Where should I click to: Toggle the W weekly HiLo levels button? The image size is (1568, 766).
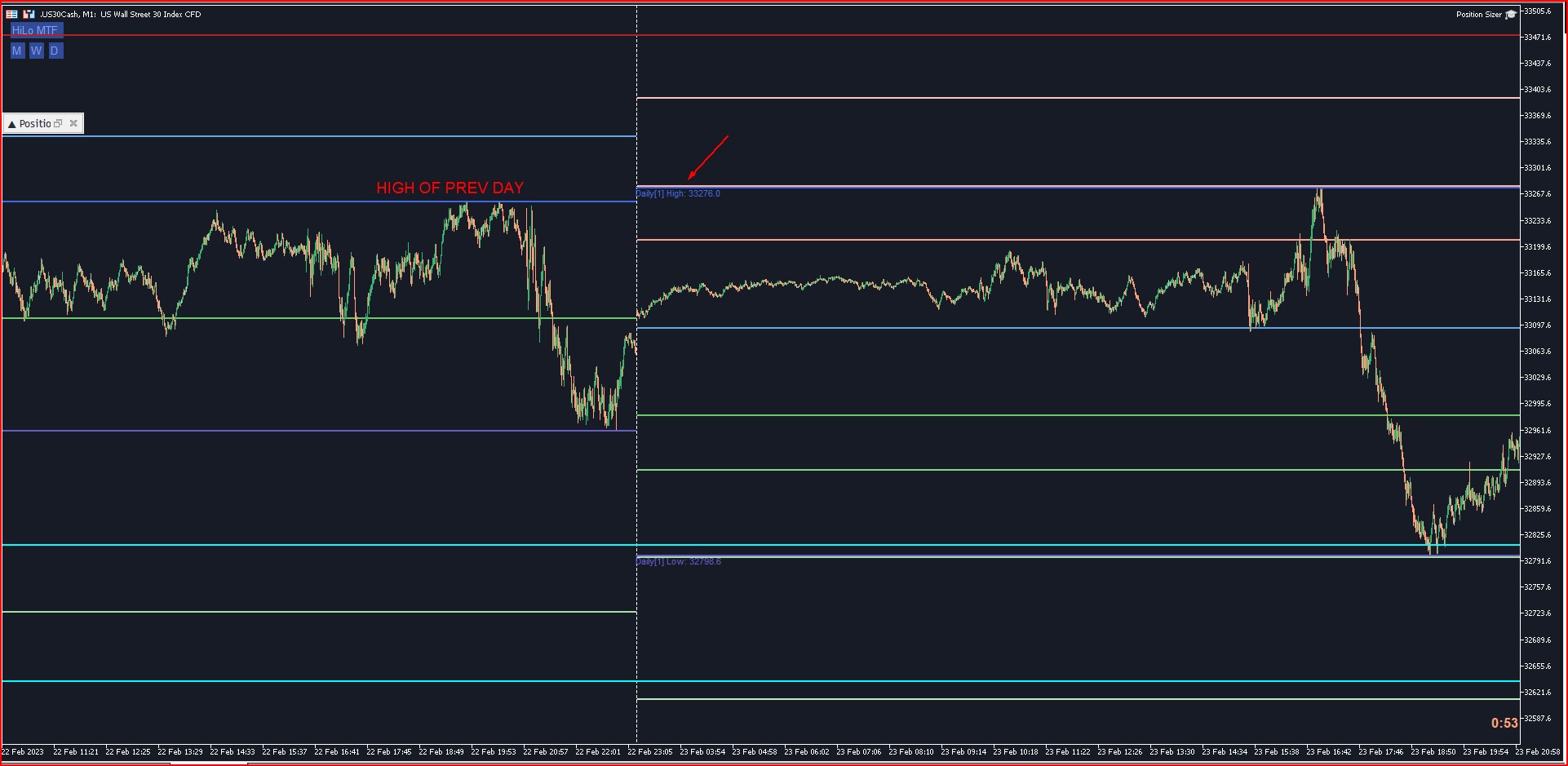click(x=36, y=51)
